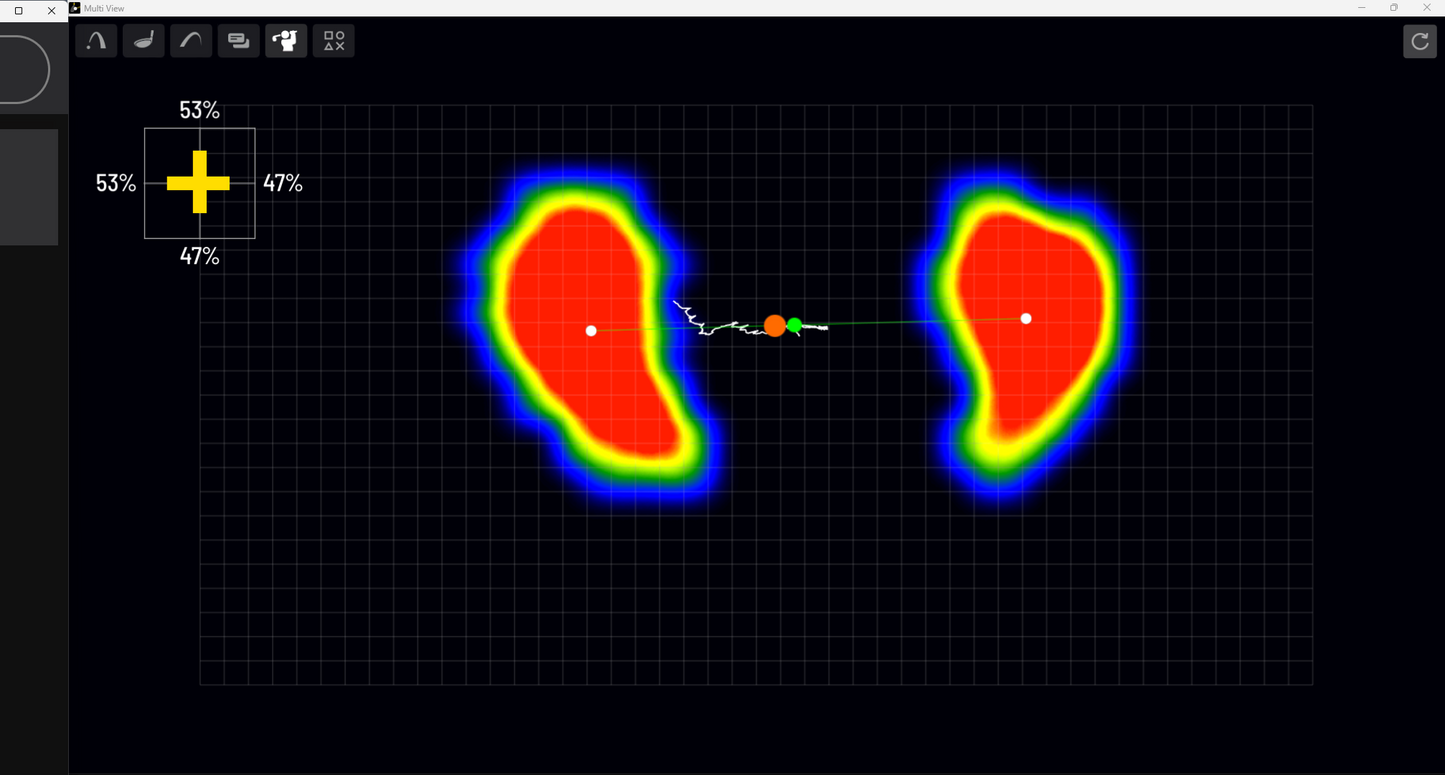1445x775 pixels.
Task: Minimize the Multi View window
Action: (1361, 8)
